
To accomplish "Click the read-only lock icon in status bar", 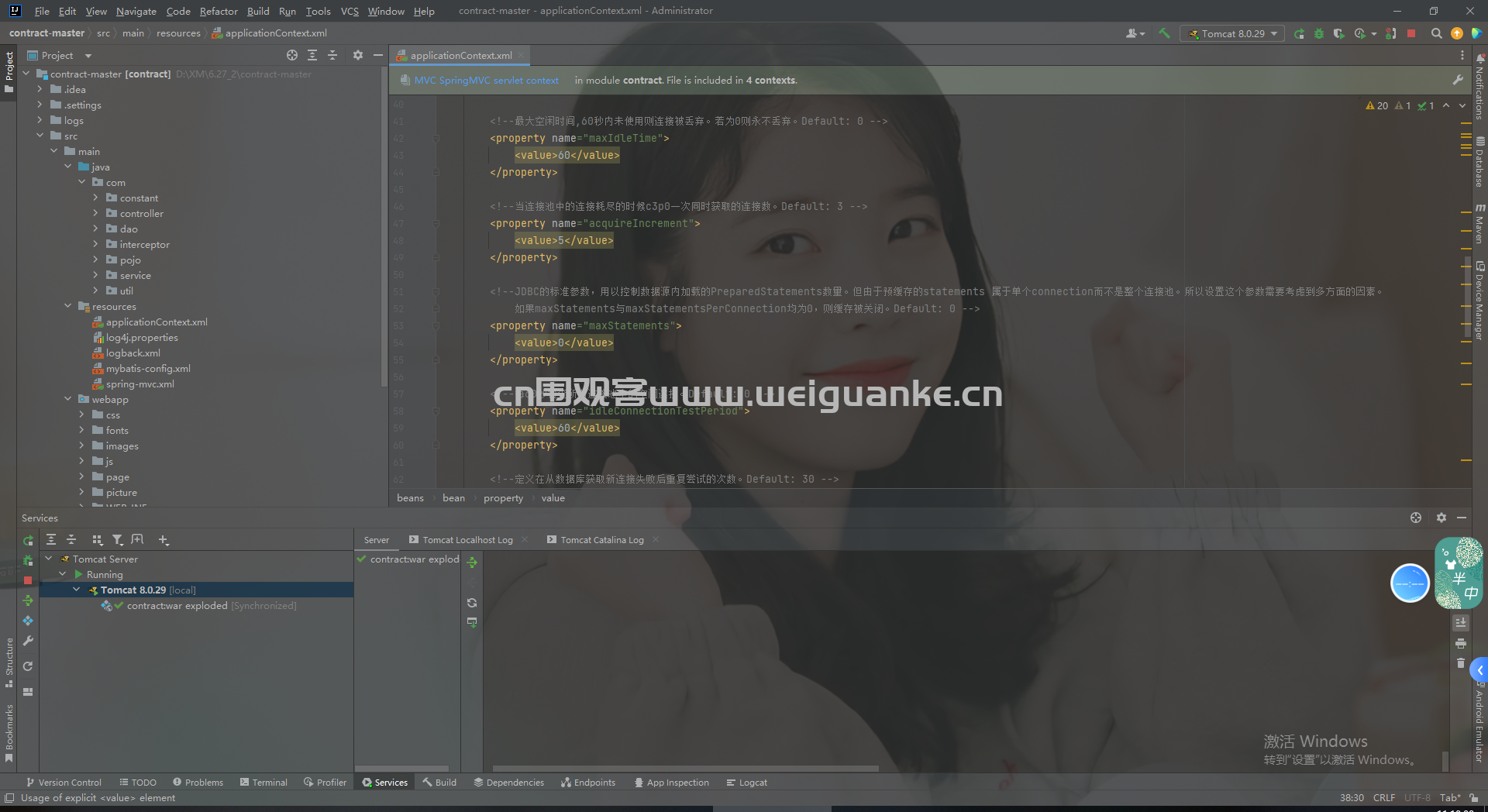I will coord(1473,797).
